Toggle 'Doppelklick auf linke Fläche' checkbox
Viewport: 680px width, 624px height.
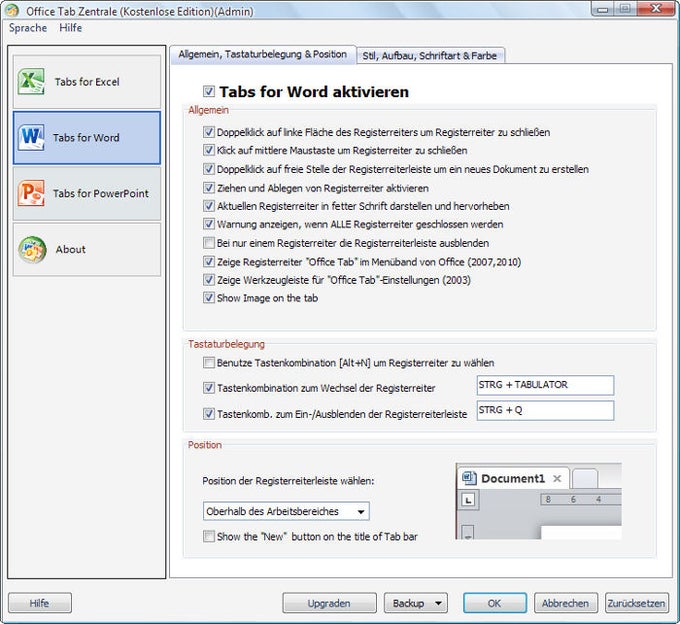pos(209,132)
